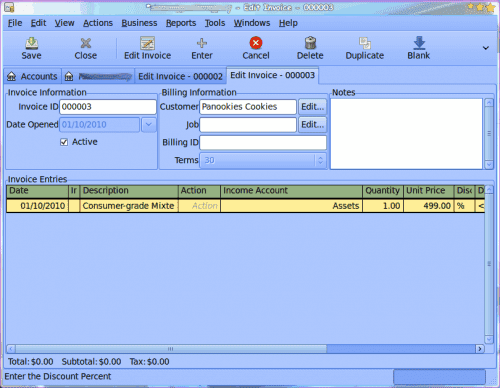The height and width of the screenshot is (388, 500).
Task: Click into the Job field
Action: (248, 125)
